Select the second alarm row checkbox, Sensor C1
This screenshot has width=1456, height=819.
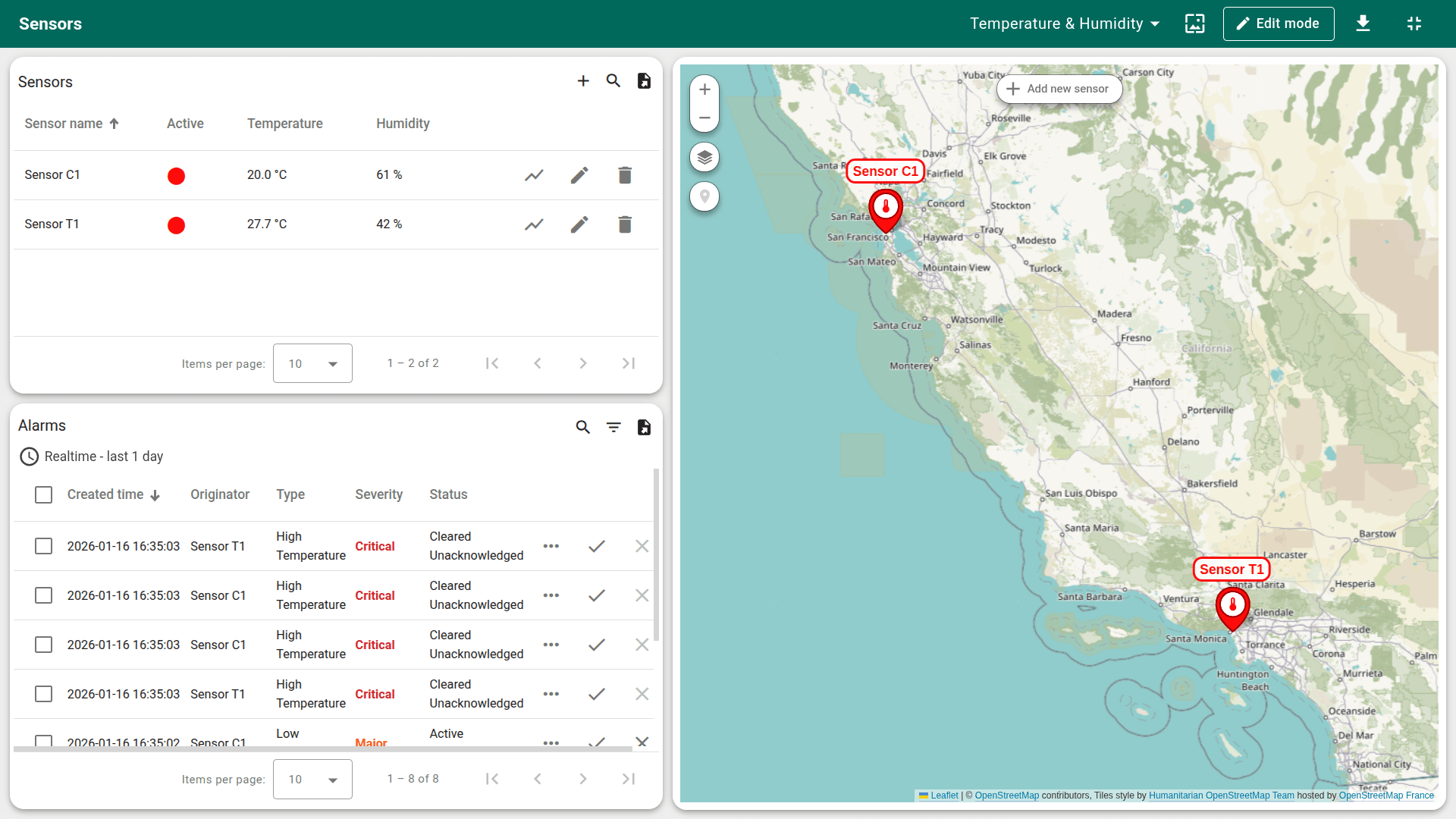pyautogui.click(x=44, y=596)
